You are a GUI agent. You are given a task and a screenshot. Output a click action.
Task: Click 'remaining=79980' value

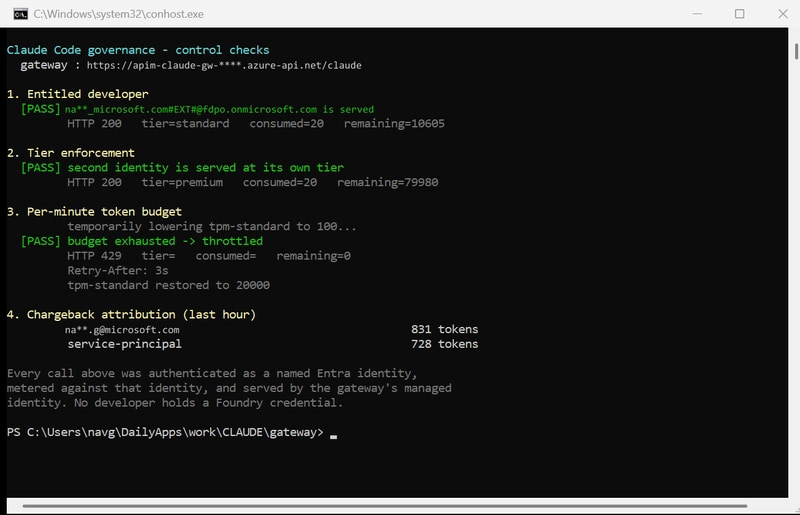coord(387,182)
